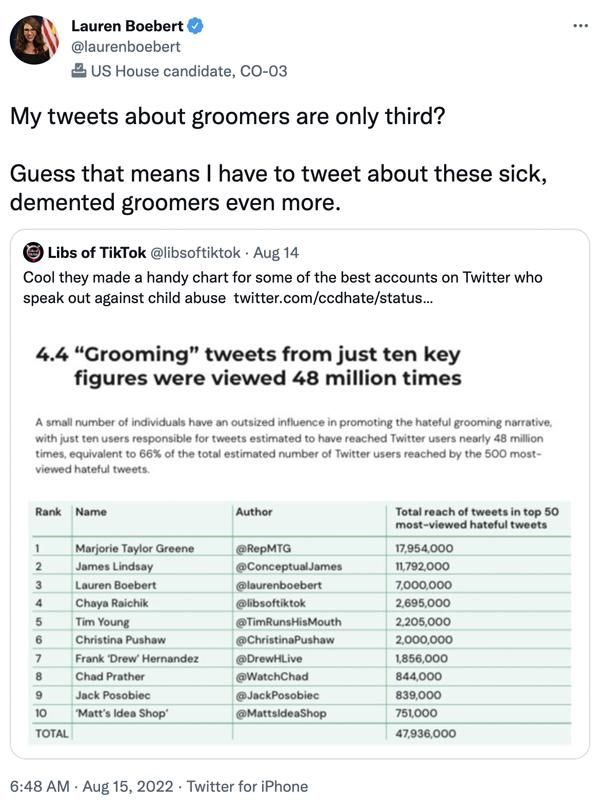600x803 pixels.
Task: Click the chart title about 48 million views
Action: (248, 364)
